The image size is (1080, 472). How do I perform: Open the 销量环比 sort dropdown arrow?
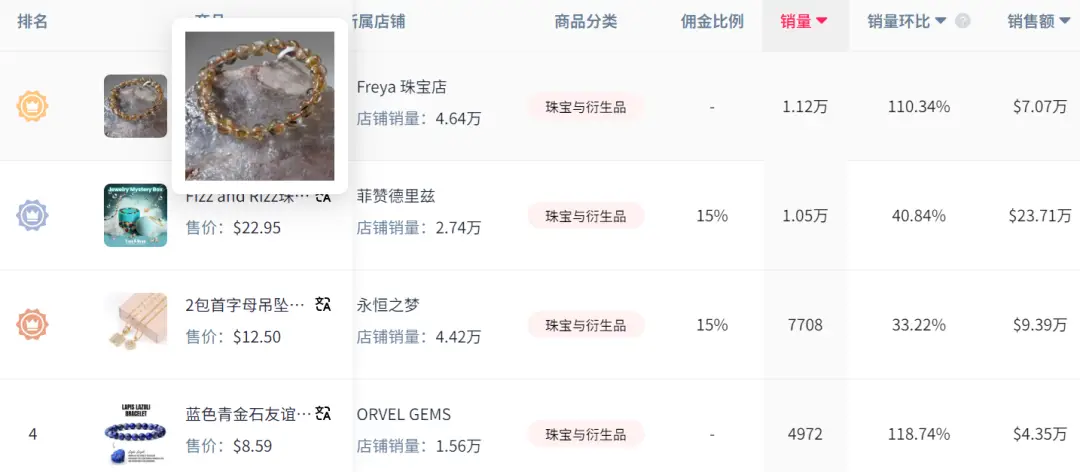coord(940,21)
